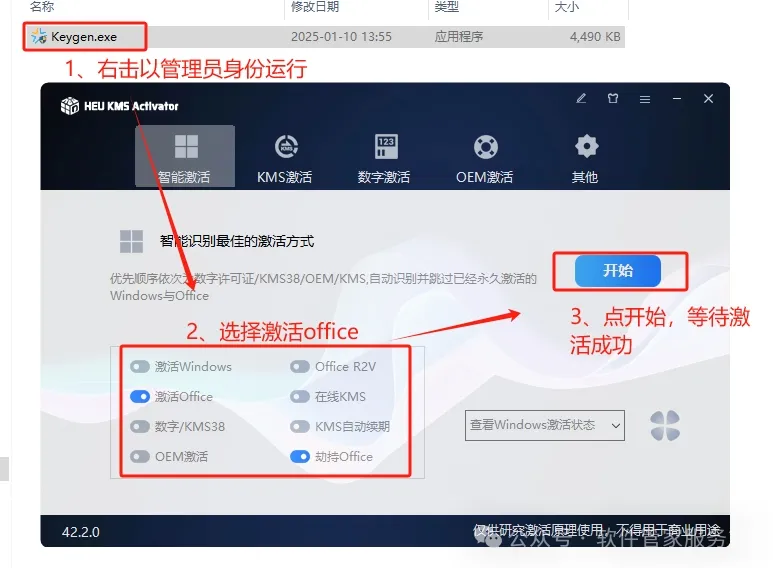This screenshot has width=773, height=568.
Task: Click the pencil edit icon in title bar
Action: [x=581, y=99]
